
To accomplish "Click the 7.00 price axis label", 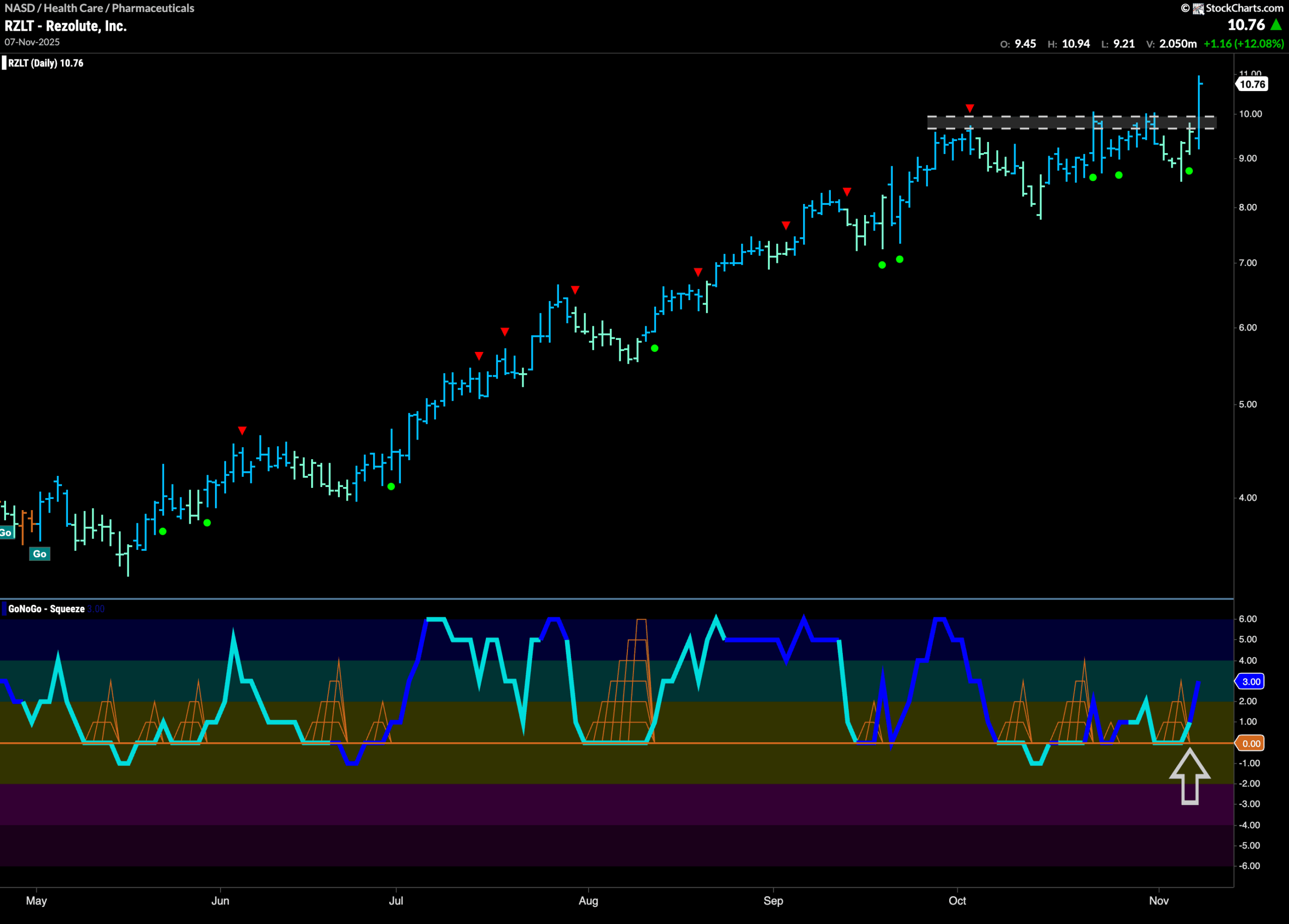I will (x=1248, y=262).
